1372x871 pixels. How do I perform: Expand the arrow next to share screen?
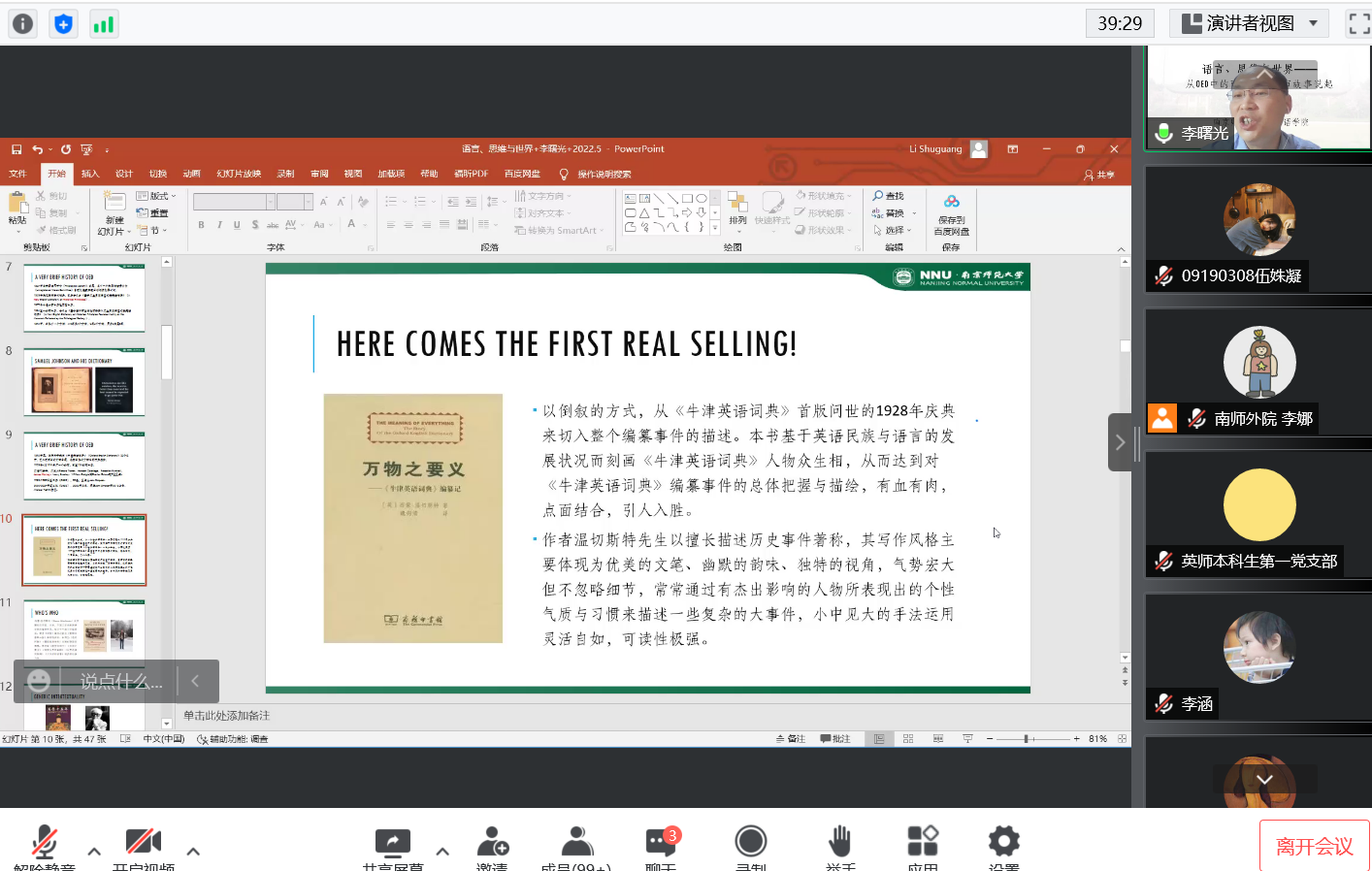(x=442, y=852)
